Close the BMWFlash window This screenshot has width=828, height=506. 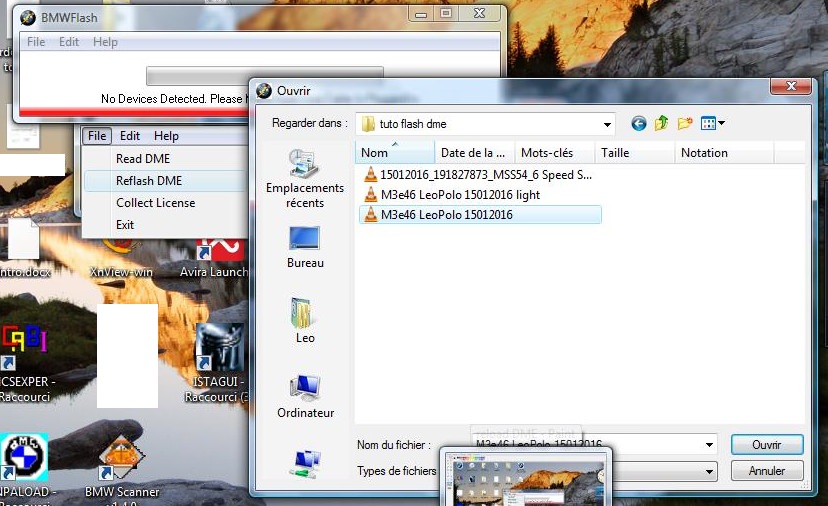(x=479, y=13)
